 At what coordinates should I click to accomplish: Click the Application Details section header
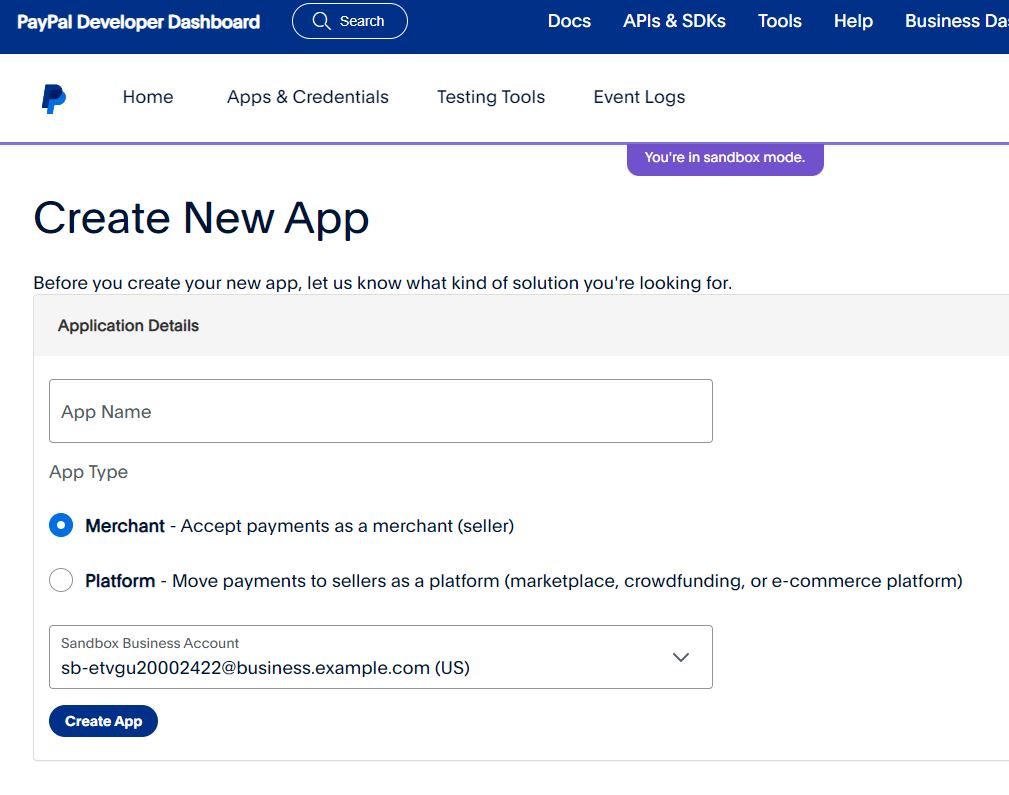coord(128,326)
